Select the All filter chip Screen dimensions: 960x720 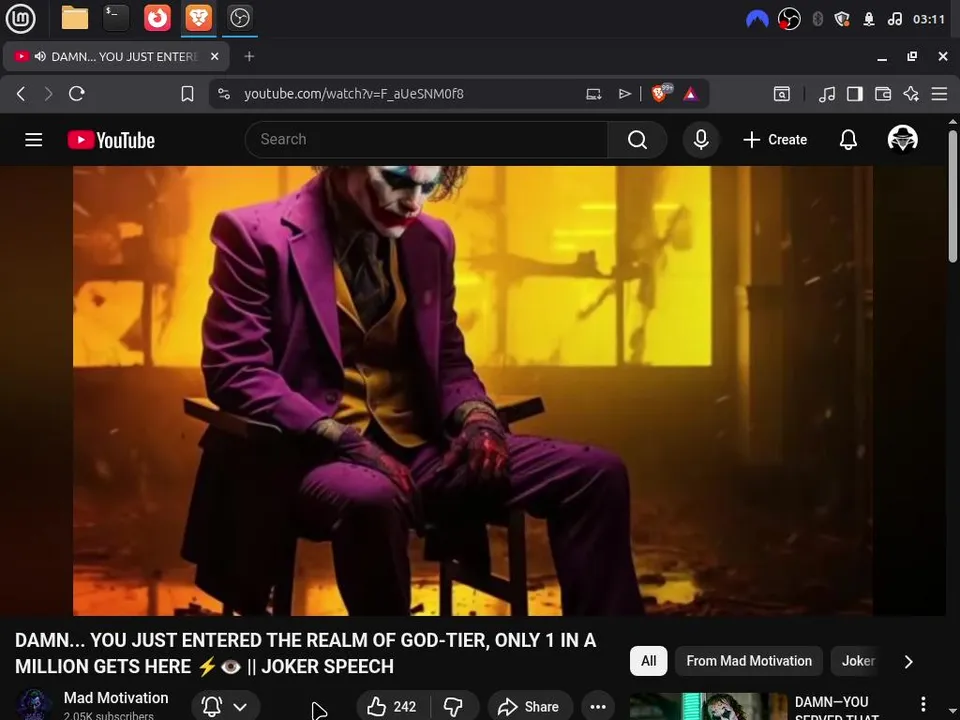(648, 661)
